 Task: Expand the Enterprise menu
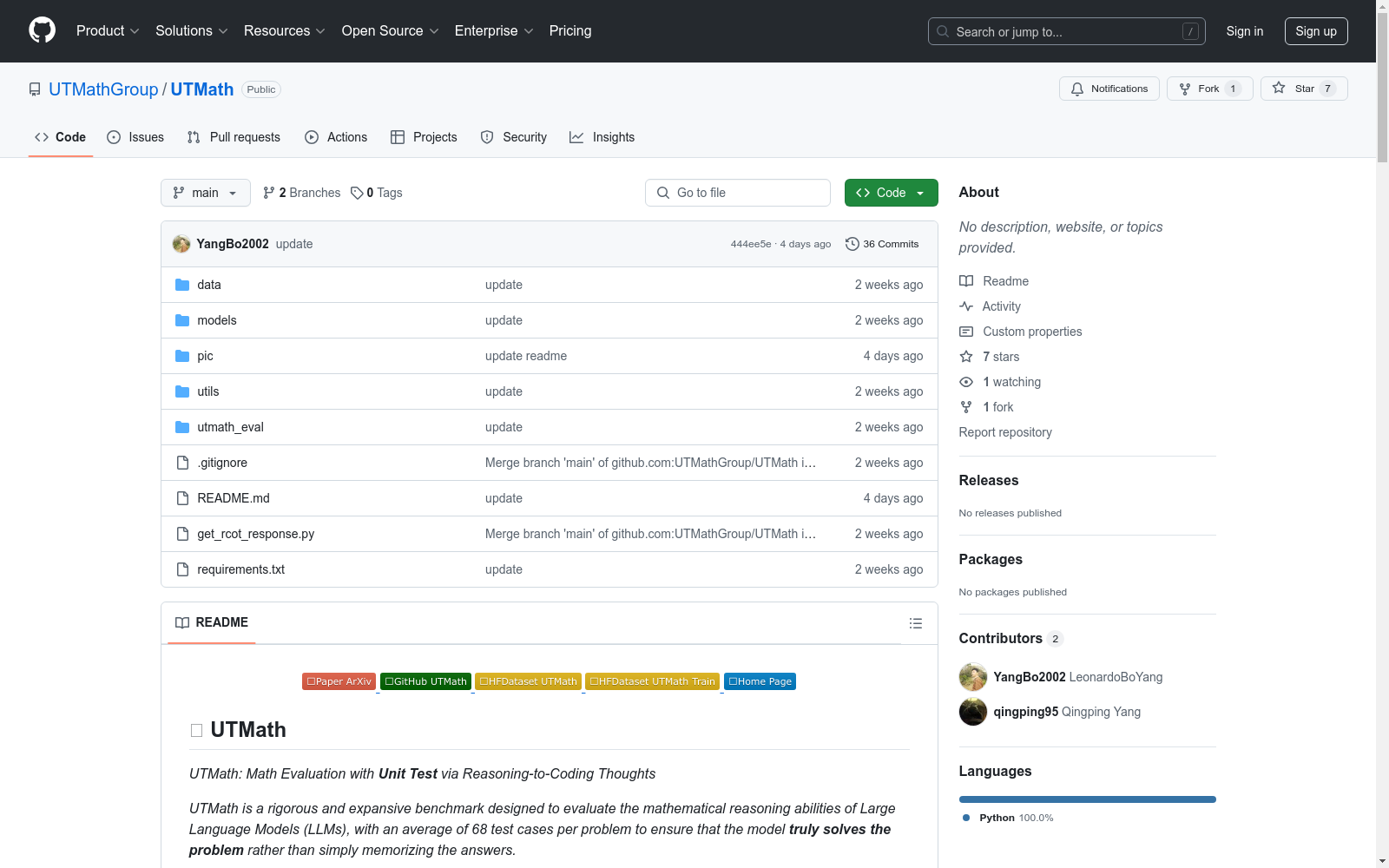tap(494, 31)
